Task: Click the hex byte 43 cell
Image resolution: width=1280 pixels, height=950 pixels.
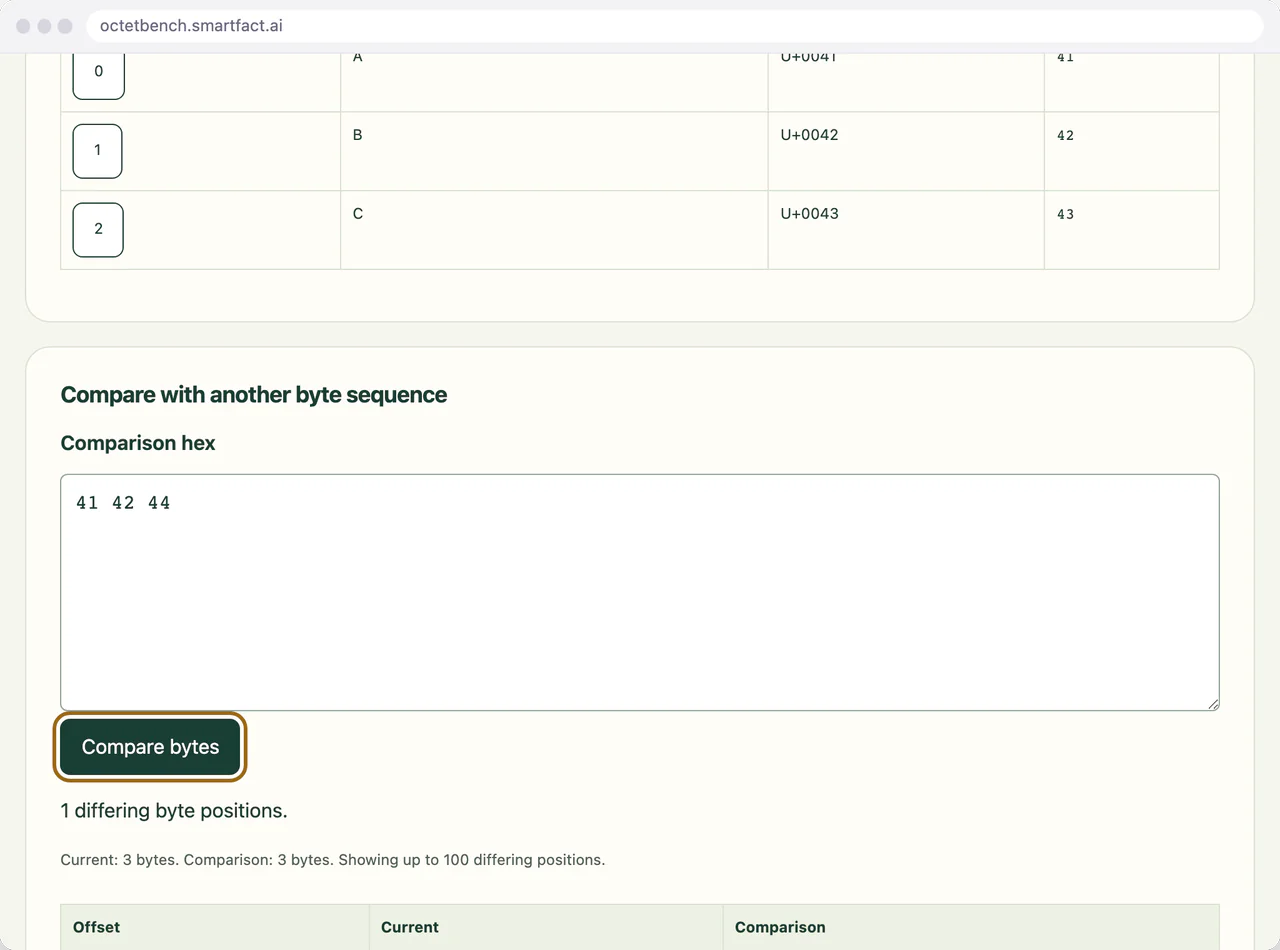Action: pyautogui.click(x=1132, y=230)
